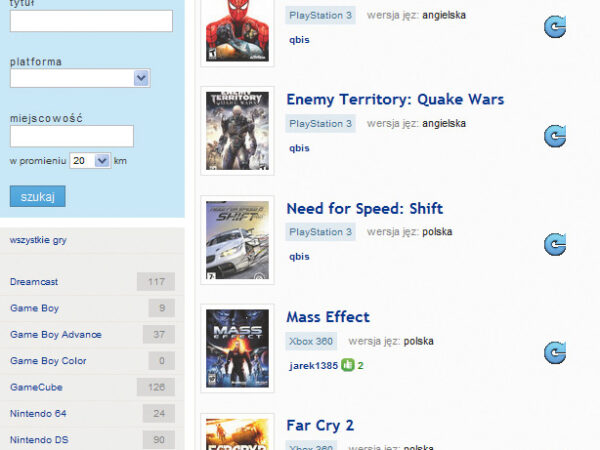Open the Enemy Territory: Quake Wars title link
600x450 pixels.
tap(395, 100)
